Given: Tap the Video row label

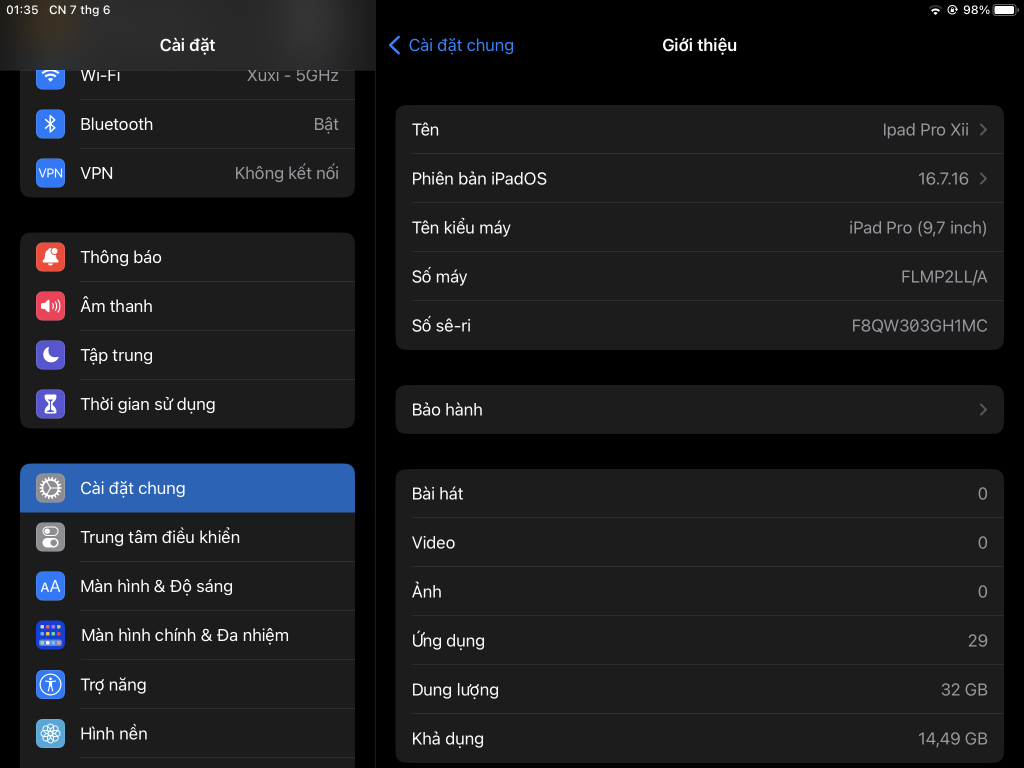Looking at the screenshot, I should click(433, 543).
